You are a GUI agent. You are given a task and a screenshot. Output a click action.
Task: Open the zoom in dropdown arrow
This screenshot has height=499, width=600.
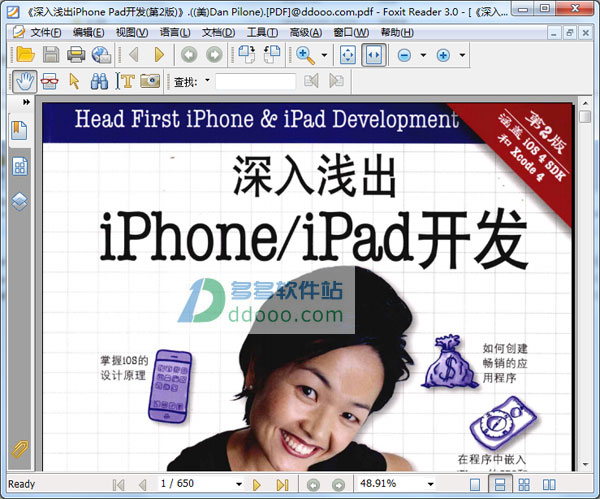point(462,55)
